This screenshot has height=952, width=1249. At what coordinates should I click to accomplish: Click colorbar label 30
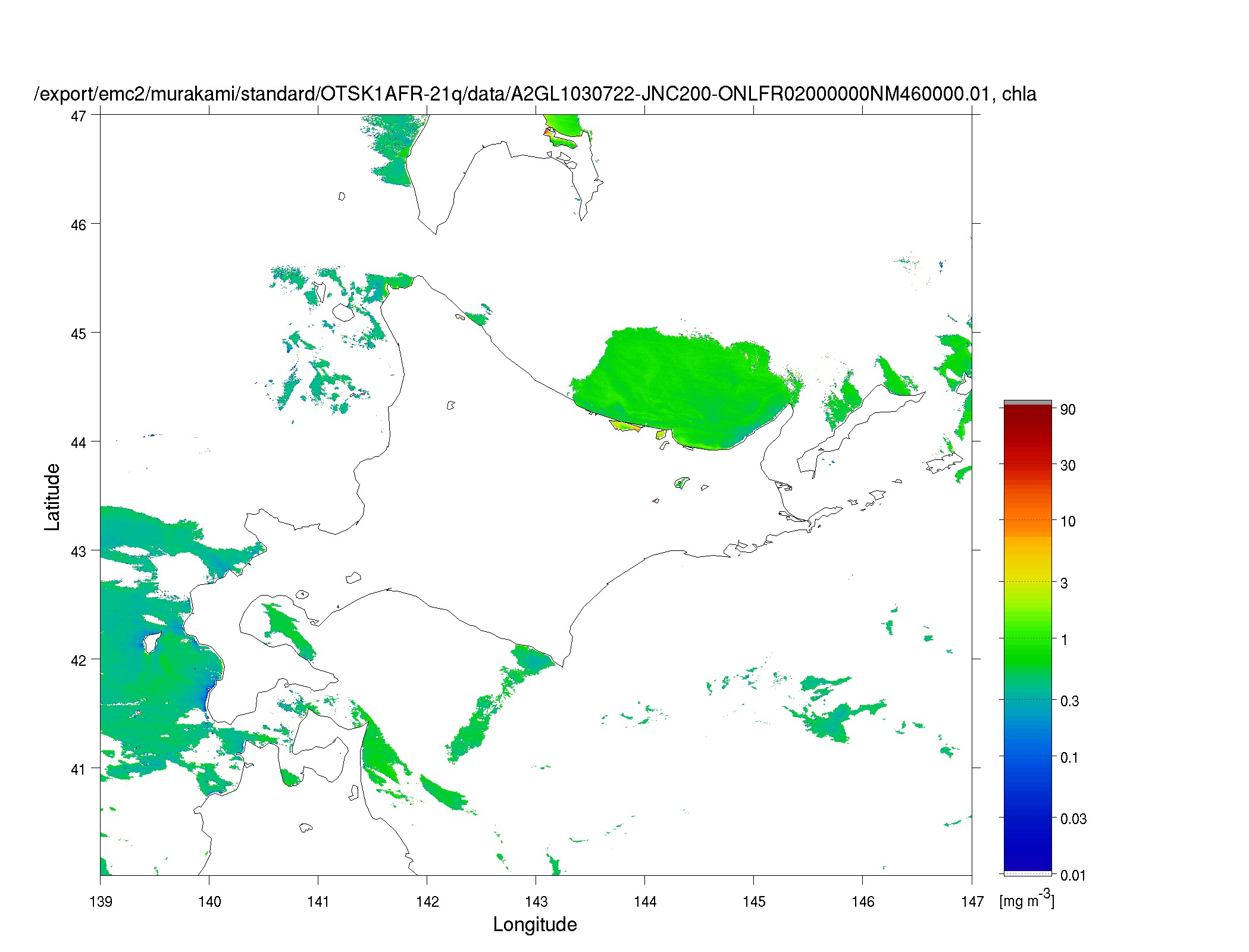[1068, 465]
